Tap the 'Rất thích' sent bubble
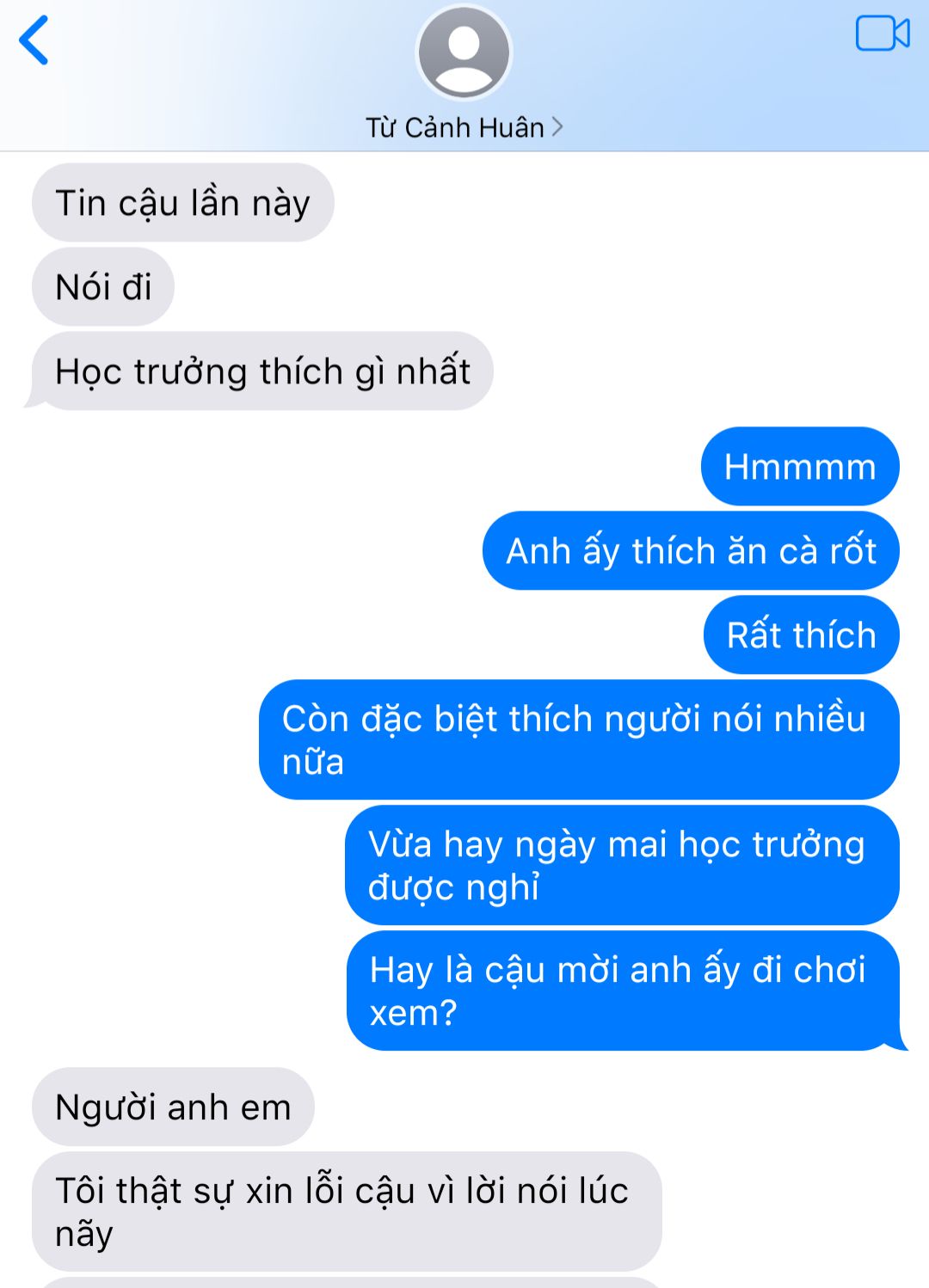This screenshot has height=1288, width=929. coord(802,635)
